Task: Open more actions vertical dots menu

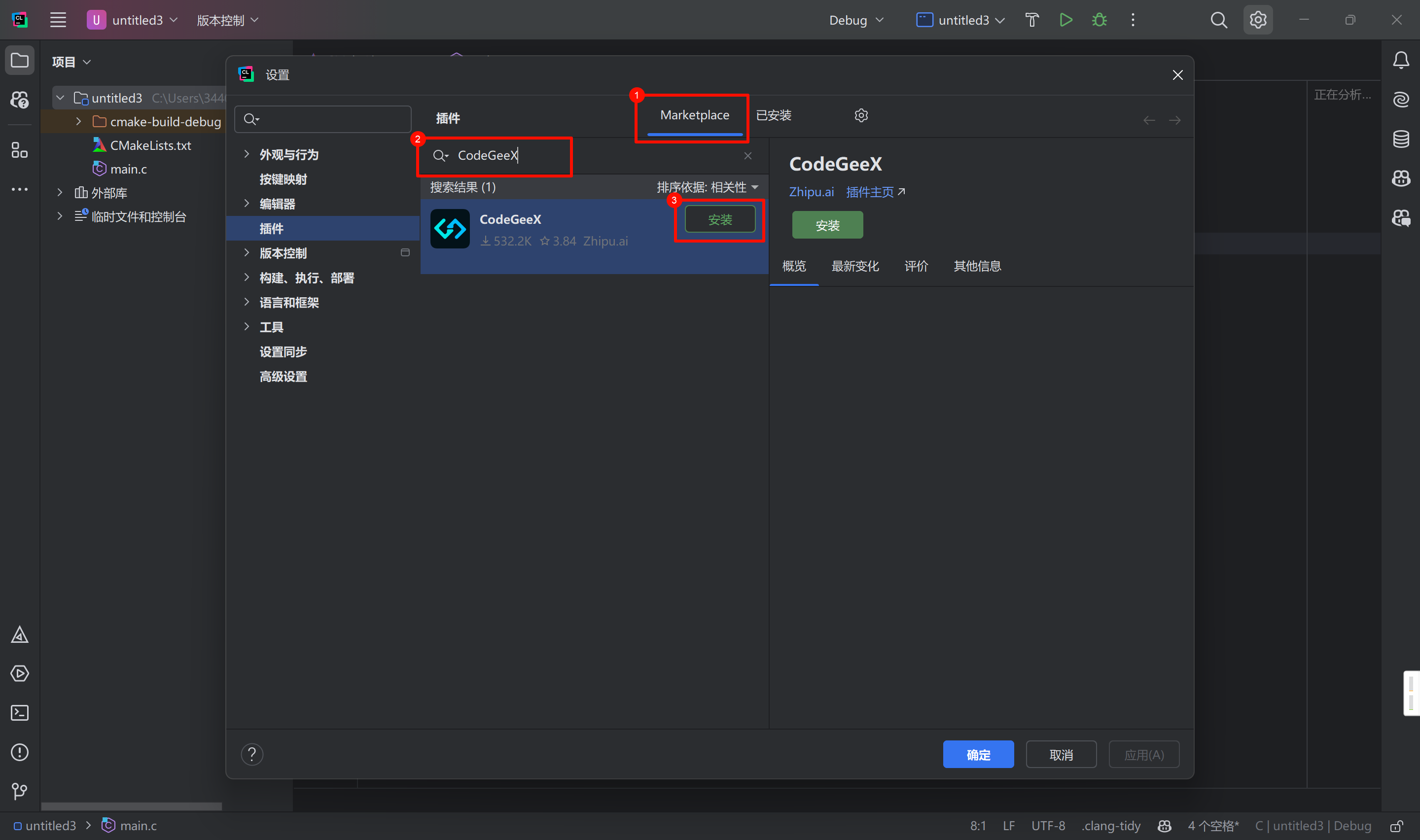Action: point(1133,20)
